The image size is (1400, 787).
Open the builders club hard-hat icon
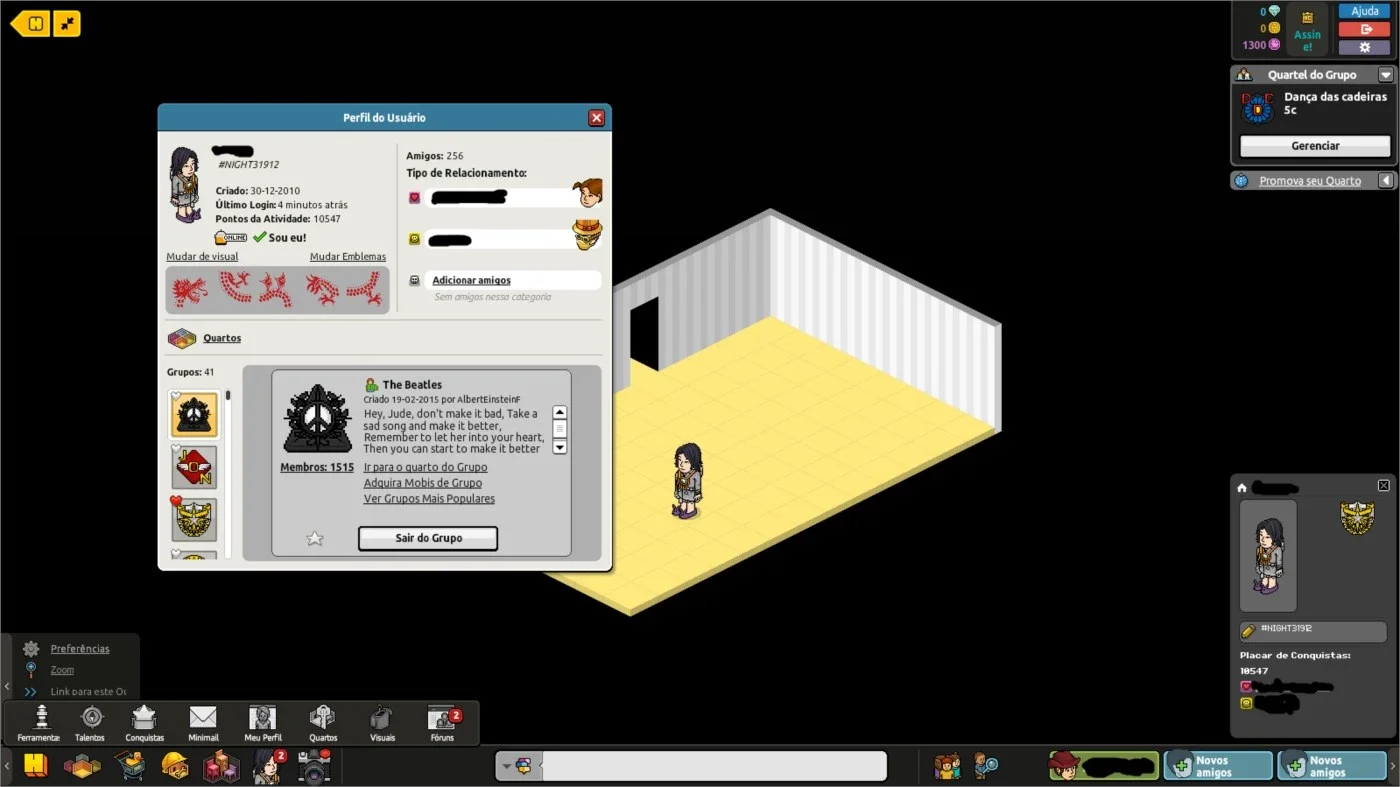coord(175,766)
